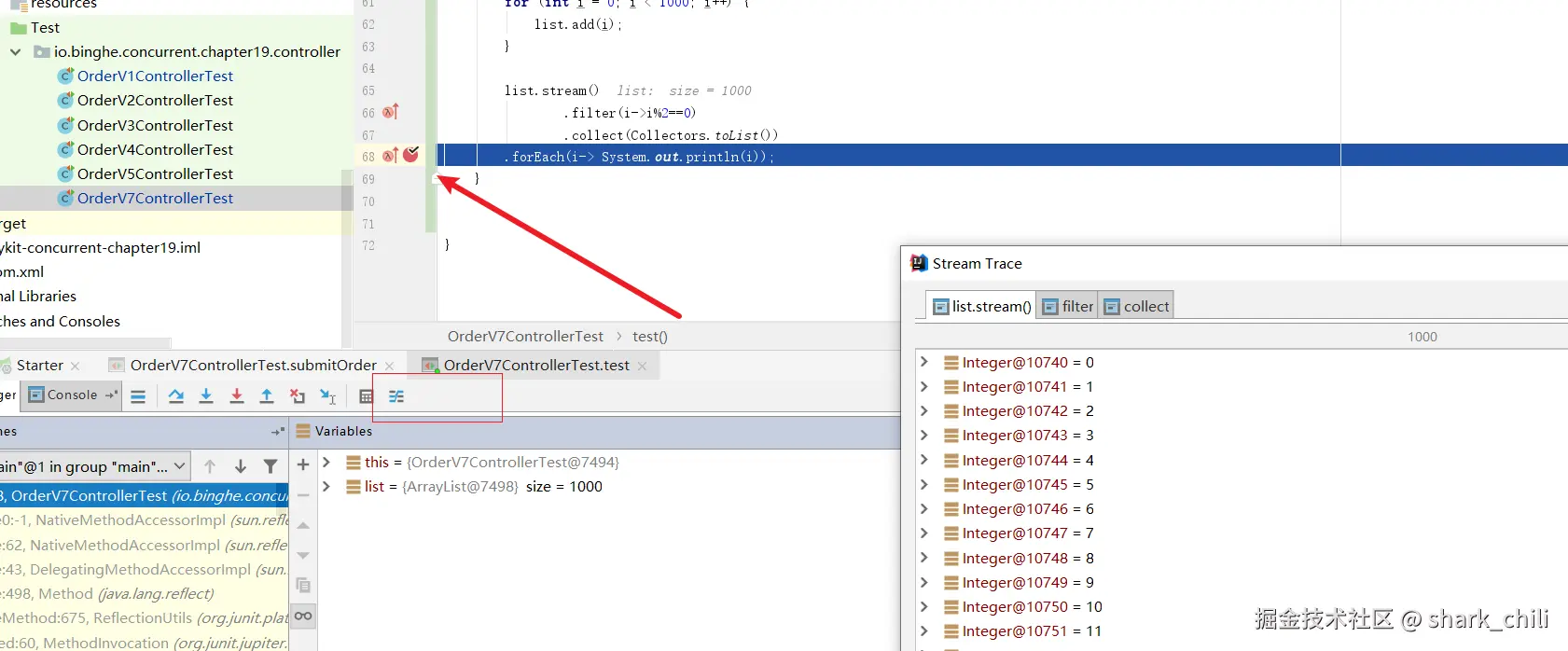
Task: Click the Frames panel pin icon
Action: tap(277, 432)
